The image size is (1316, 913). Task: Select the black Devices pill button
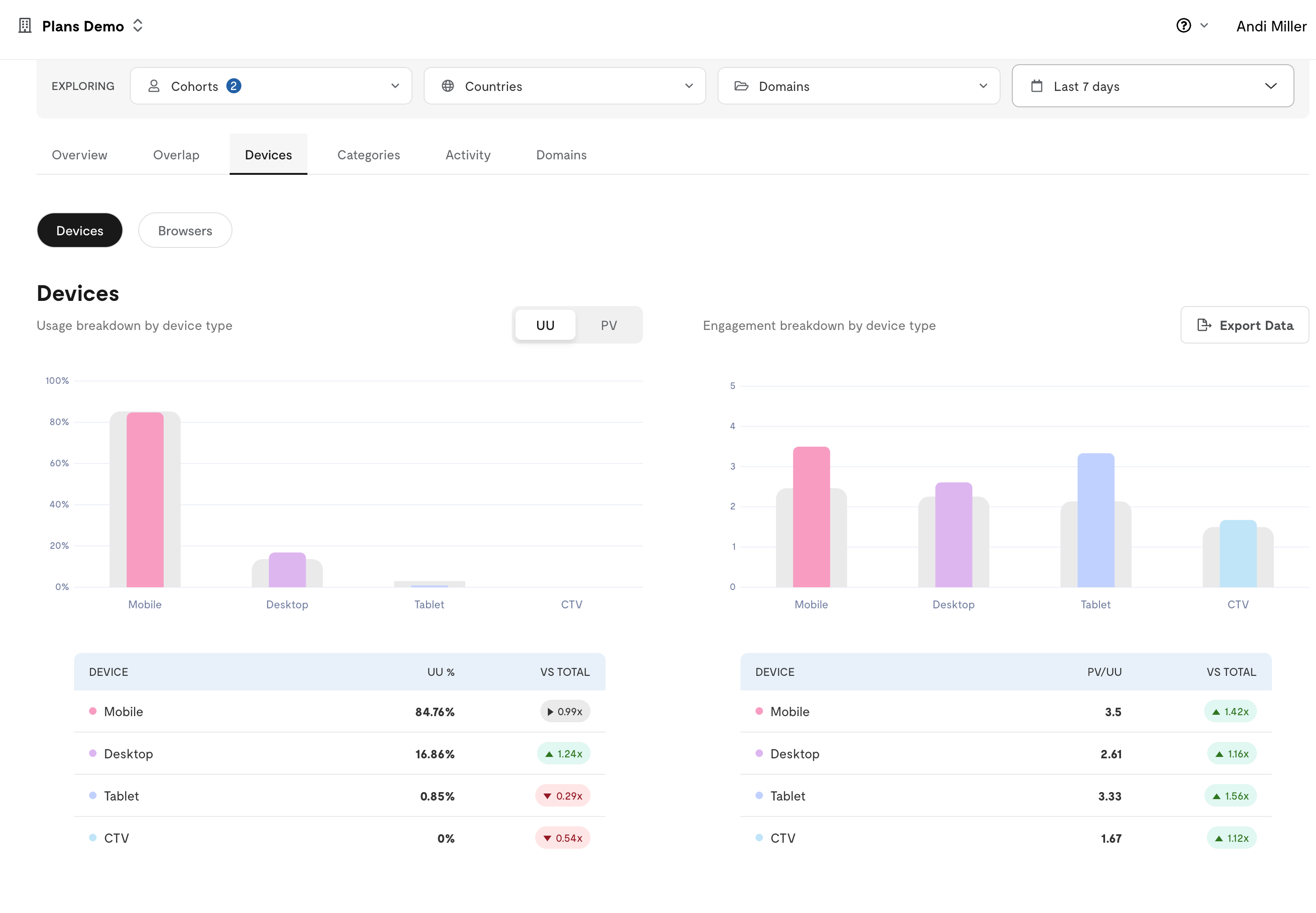tap(80, 231)
